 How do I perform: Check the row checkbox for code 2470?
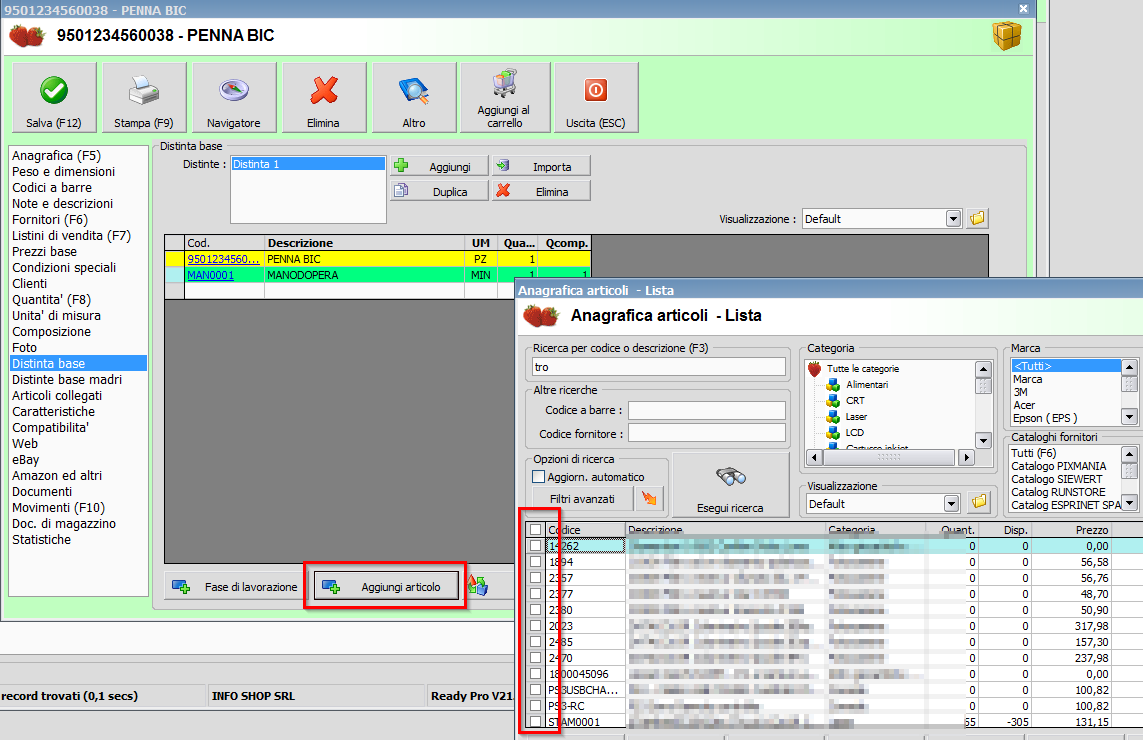pyautogui.click(x=536, y=658)
